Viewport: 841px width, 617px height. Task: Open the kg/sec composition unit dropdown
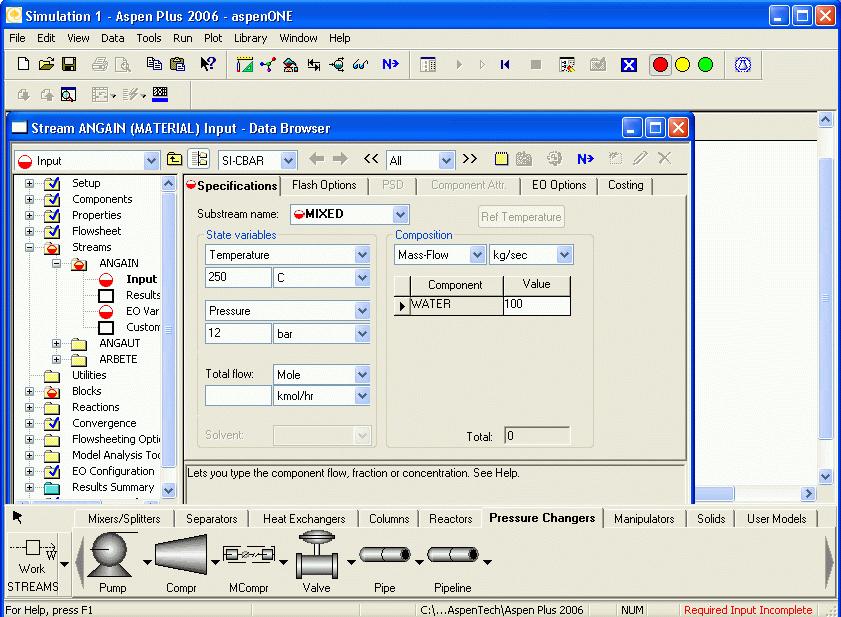tap(564, 255)
